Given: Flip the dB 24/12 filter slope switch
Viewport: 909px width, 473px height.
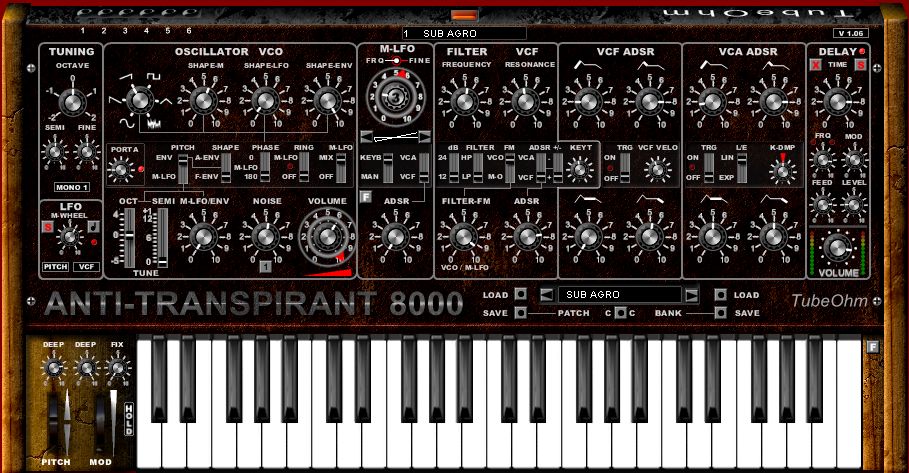Looking at the screenshot, I should [454, 168].
